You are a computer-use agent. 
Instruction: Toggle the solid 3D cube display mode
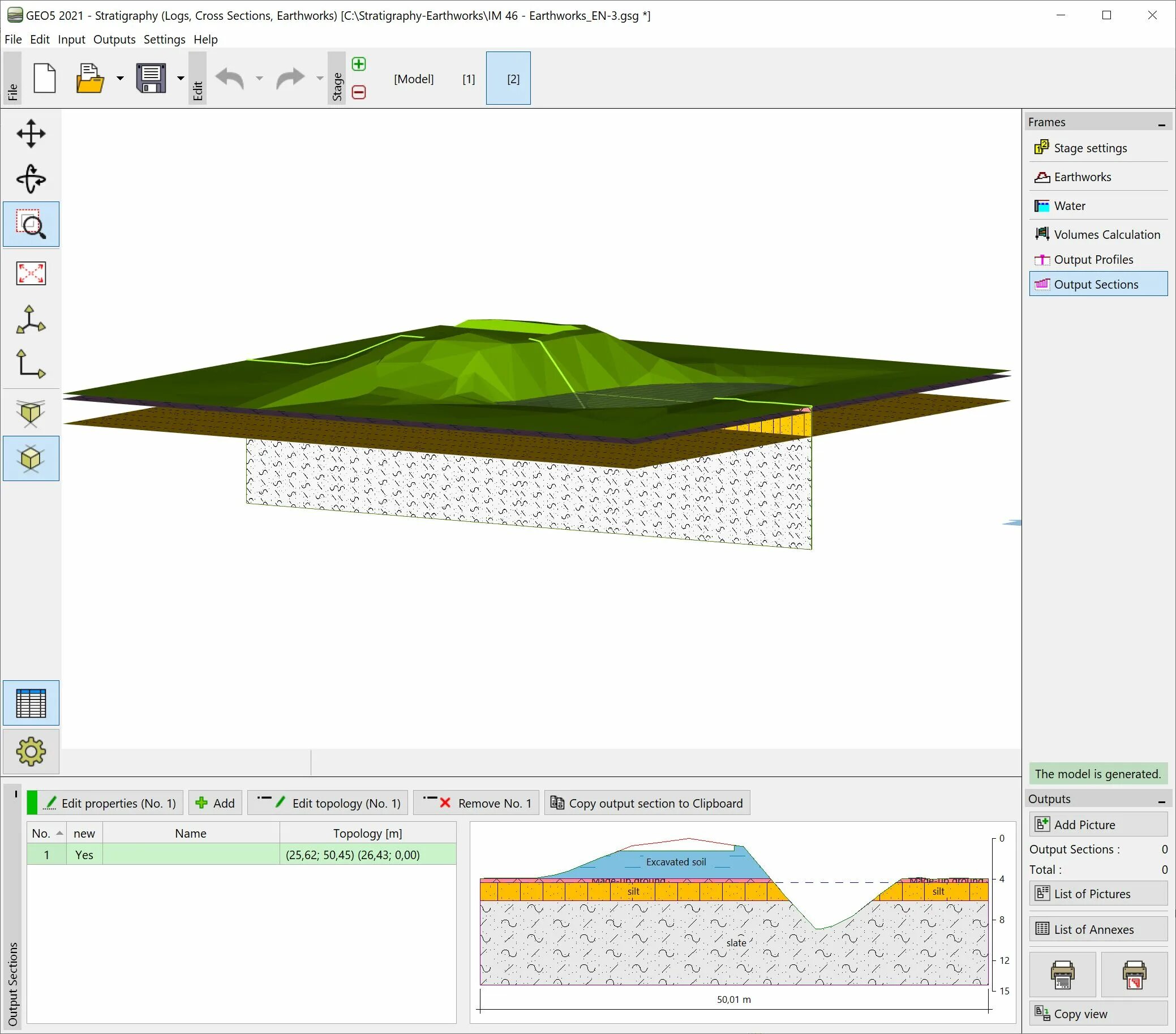(31, 458)
